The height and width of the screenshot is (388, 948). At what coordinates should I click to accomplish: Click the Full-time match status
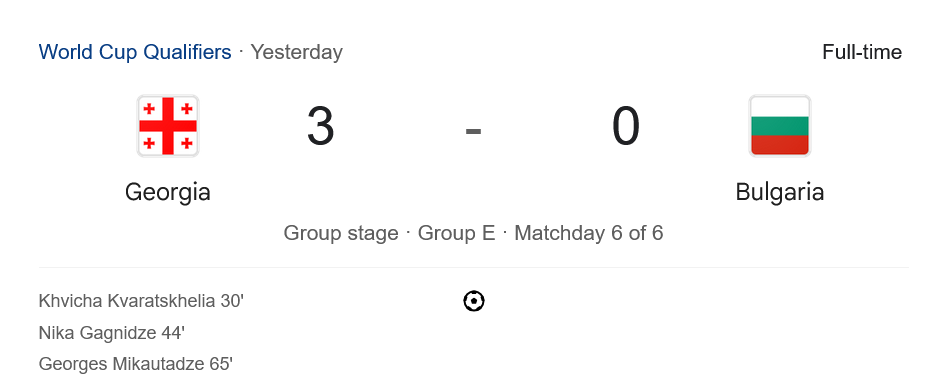click(862, 52)
